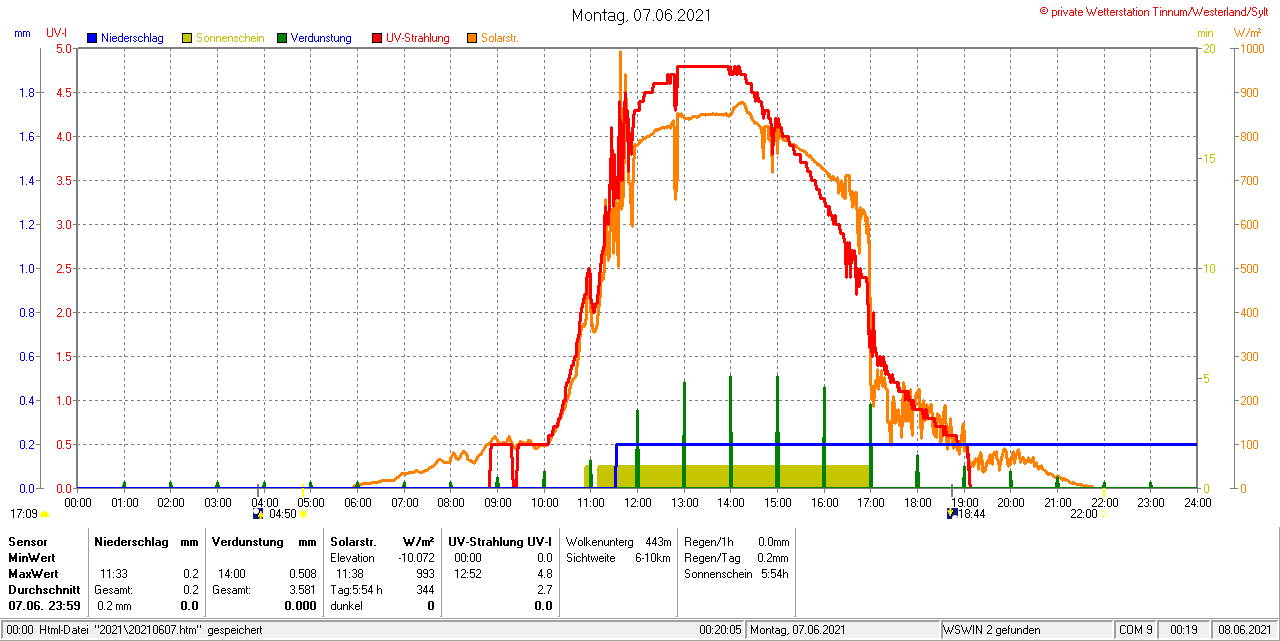The image size is (1280, 641).
Task: Click the UV-Strahlung UV-I column header
Action: (500, 541)
